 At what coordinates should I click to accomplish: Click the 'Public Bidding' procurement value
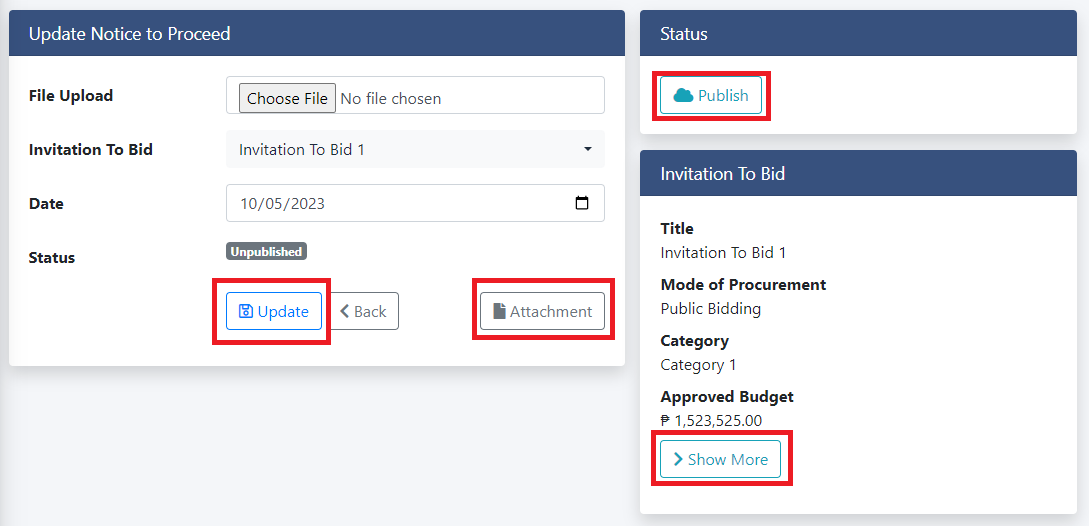pos(710,309)
